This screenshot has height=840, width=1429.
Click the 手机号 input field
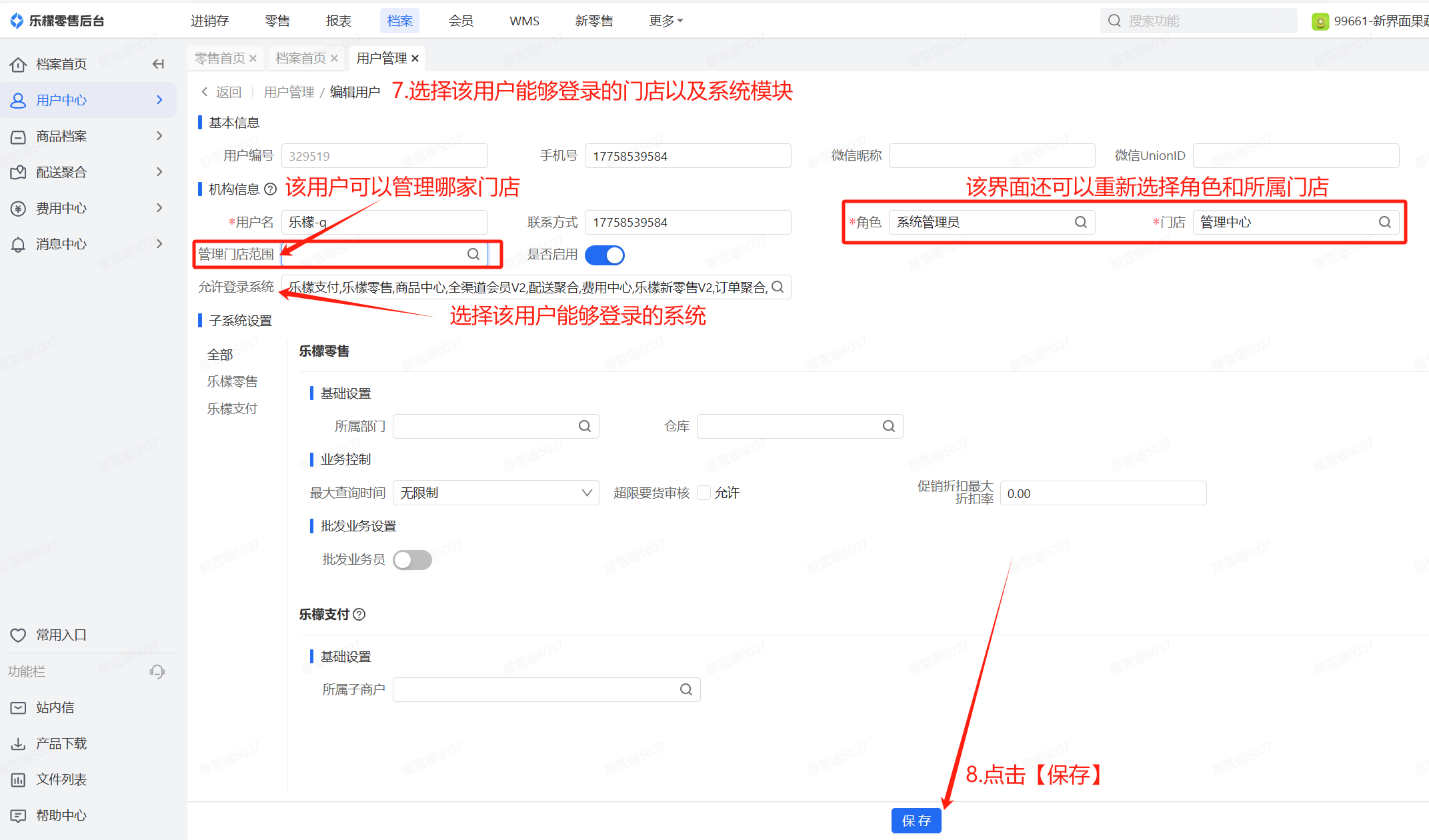(688, 156)
